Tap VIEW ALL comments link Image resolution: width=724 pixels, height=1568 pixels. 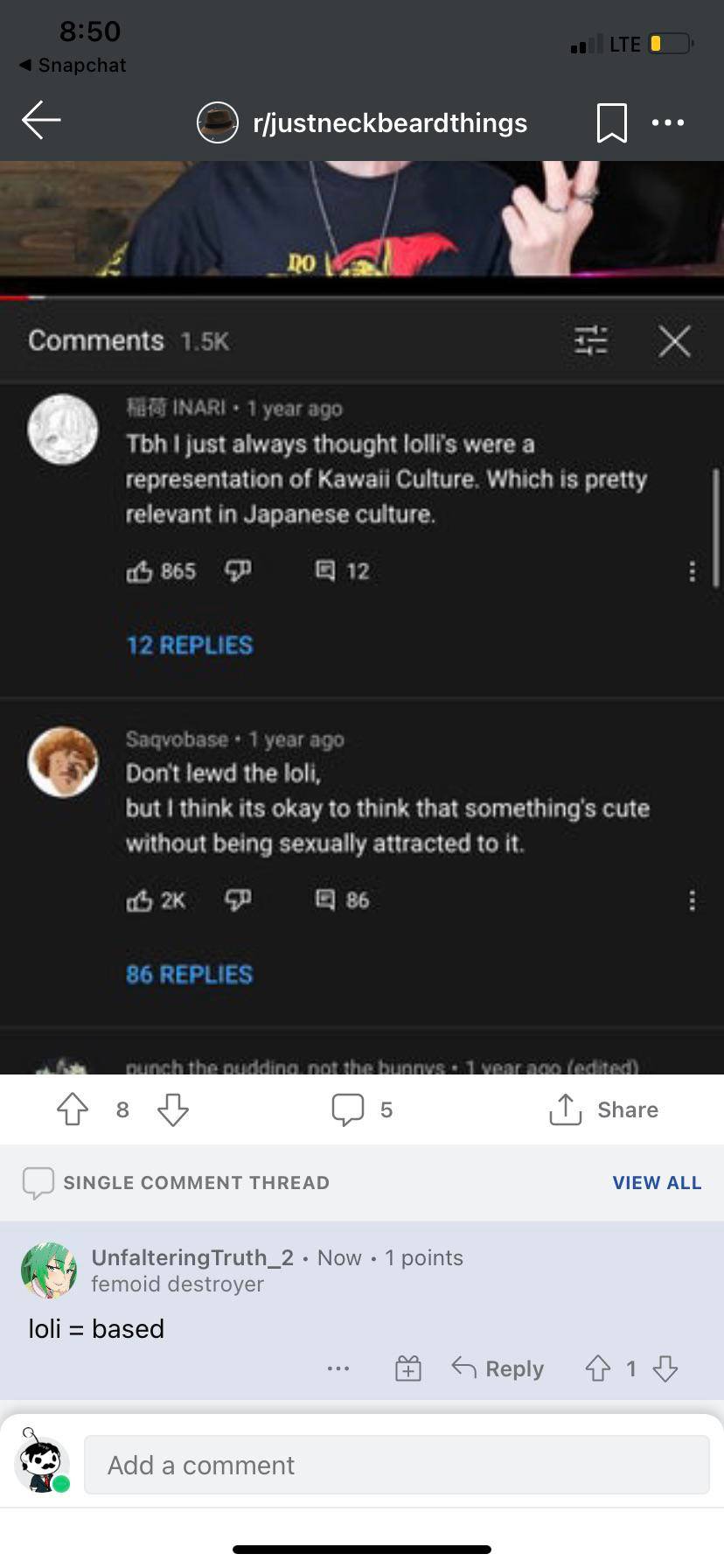(657, 1183)
